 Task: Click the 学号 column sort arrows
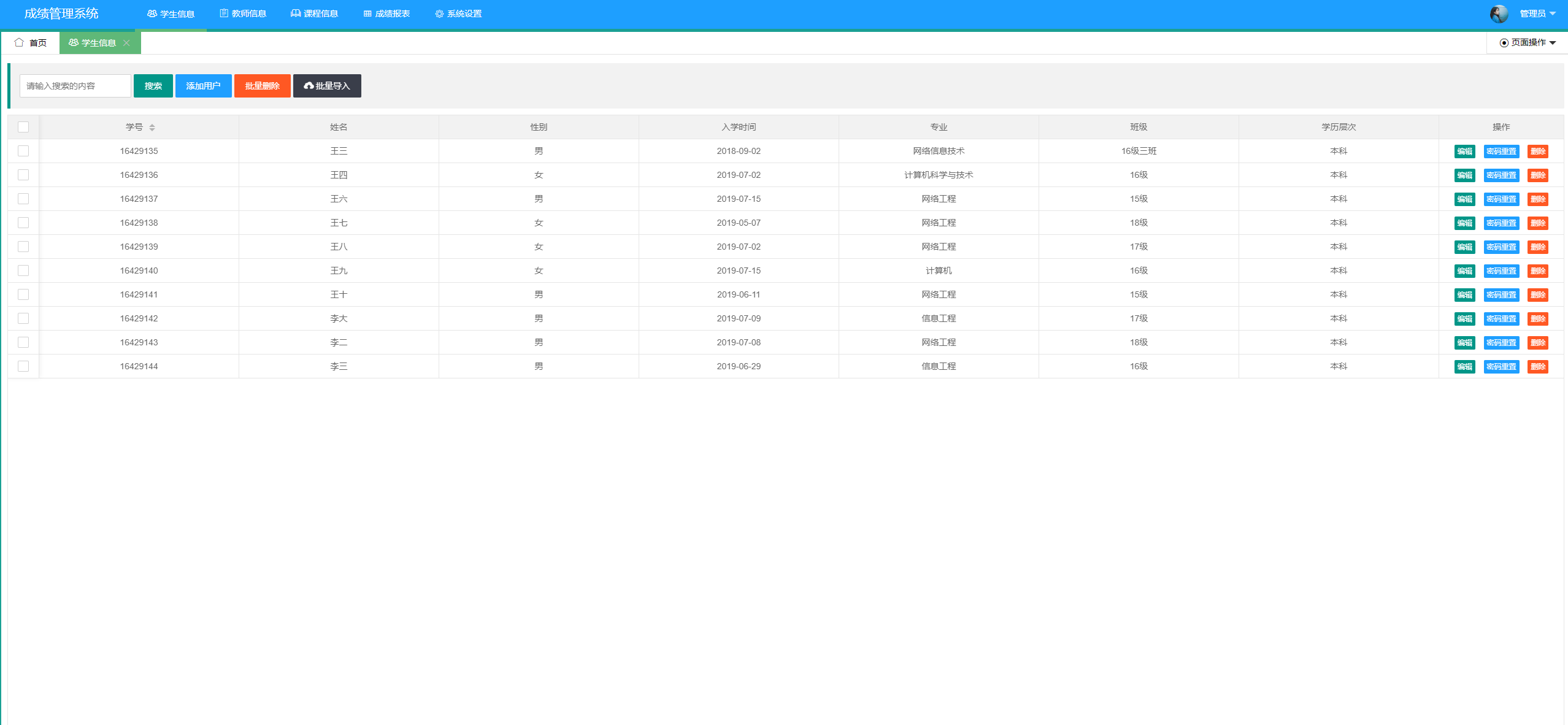pos(152,128)
